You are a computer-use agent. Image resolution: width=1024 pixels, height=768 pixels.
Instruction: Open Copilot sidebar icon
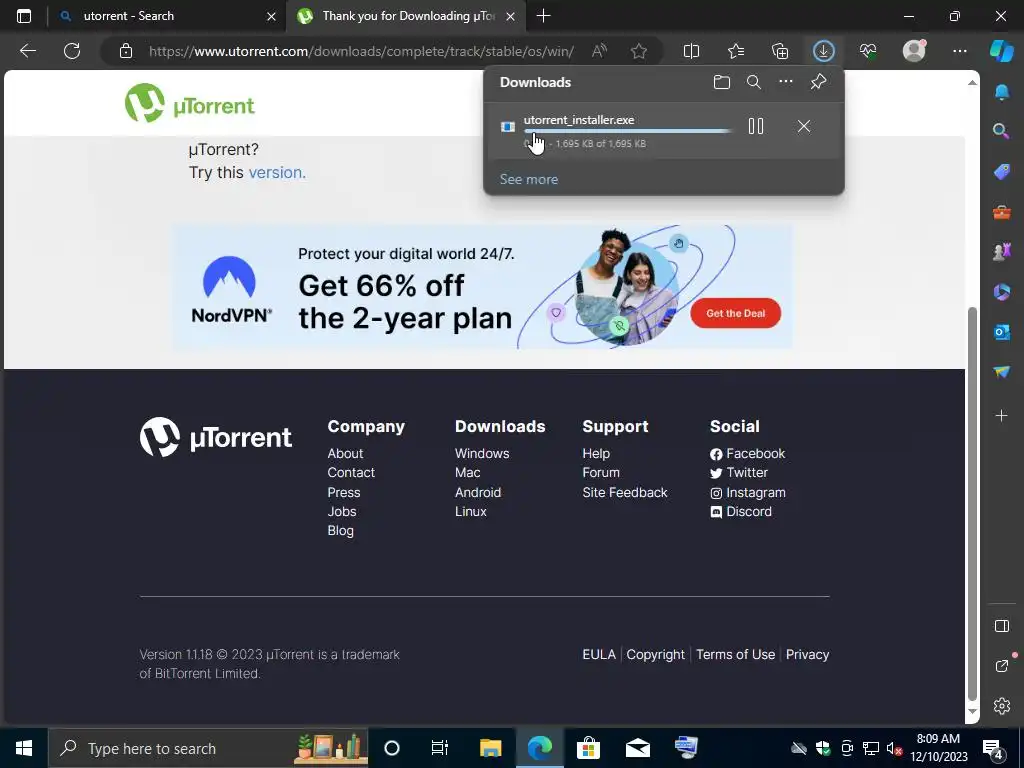click(x=1002, y=51)
